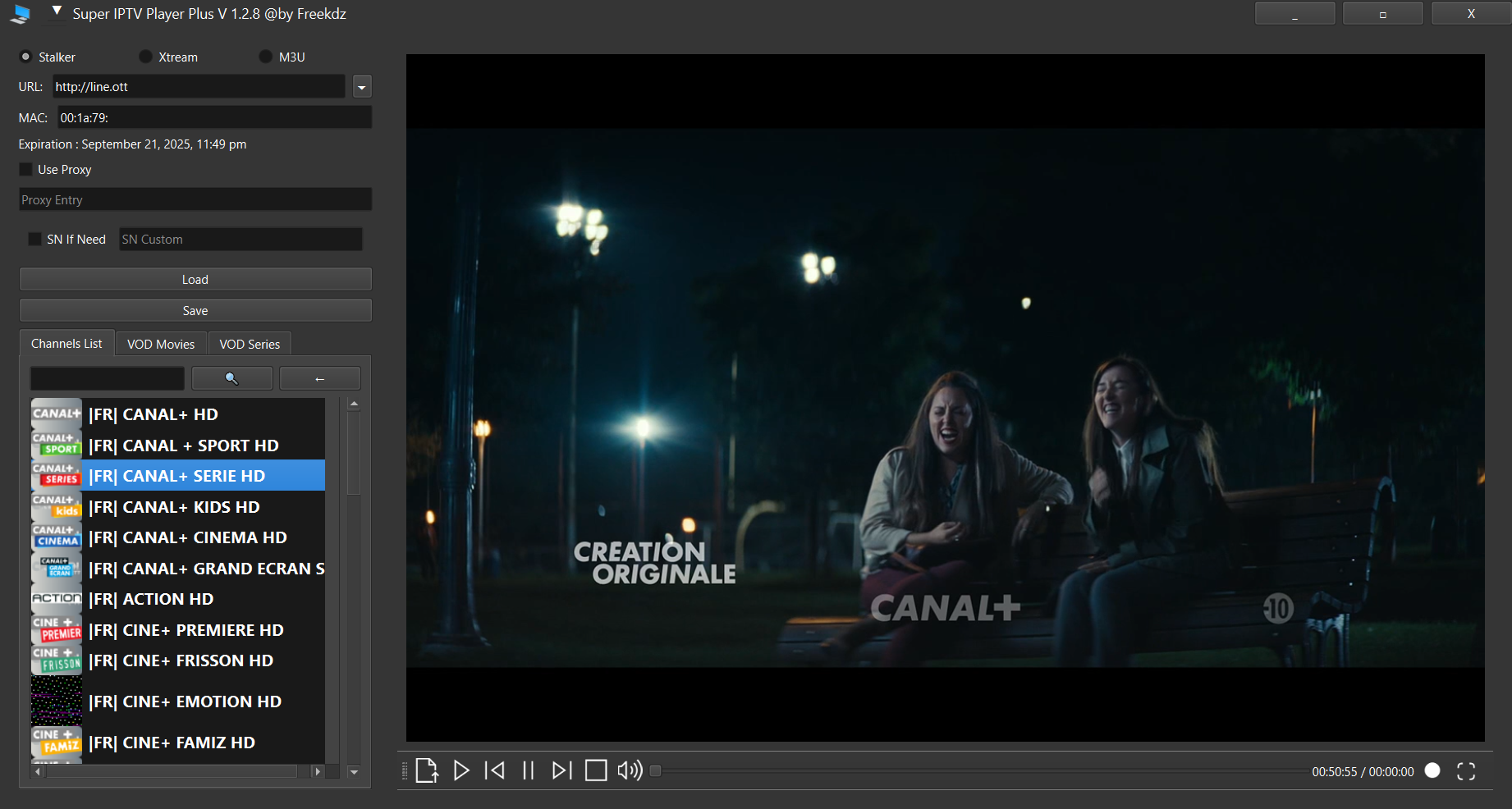Expand the URL history dropdown
Screen dimensions: 1512x809
362,87
